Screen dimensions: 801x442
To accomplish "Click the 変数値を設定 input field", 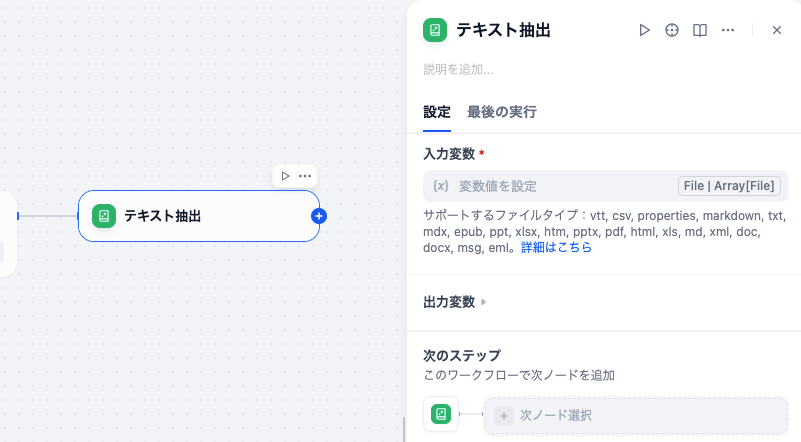I will pyautogui.click(x=550, y=186).
